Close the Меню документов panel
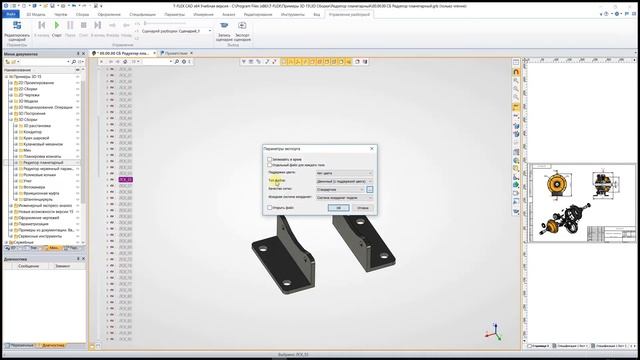 coord(84,53)
